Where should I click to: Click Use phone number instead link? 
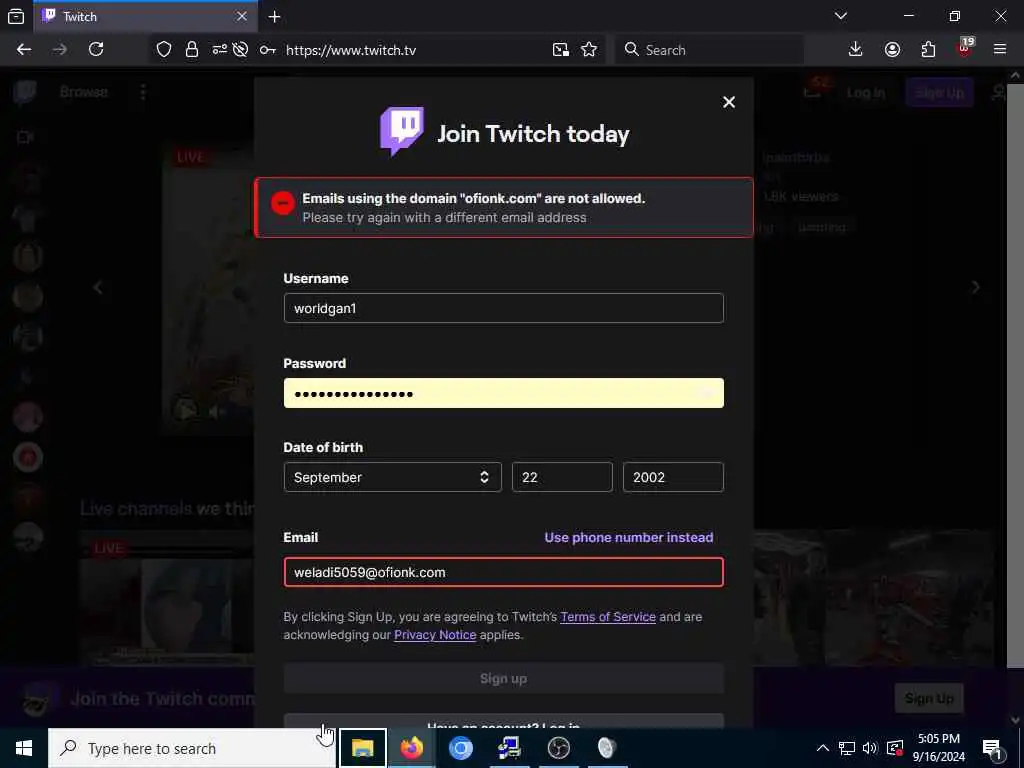point(629,537)
